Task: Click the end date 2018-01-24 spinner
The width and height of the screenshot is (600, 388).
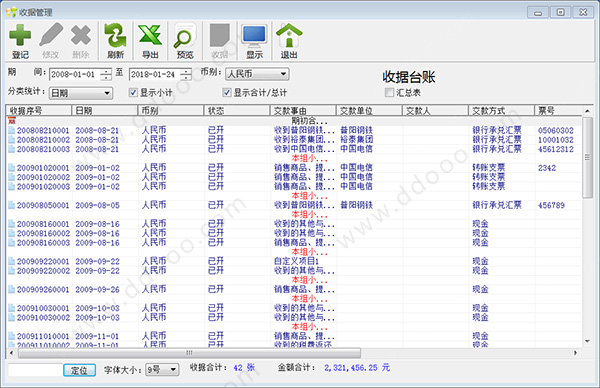Action: point(186,74)
